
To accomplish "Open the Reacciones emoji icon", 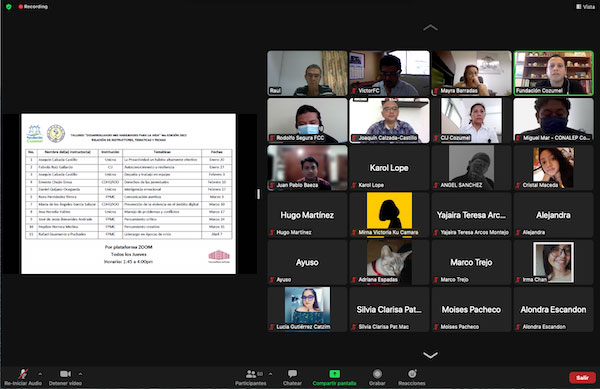I will [x=412, y=374].
